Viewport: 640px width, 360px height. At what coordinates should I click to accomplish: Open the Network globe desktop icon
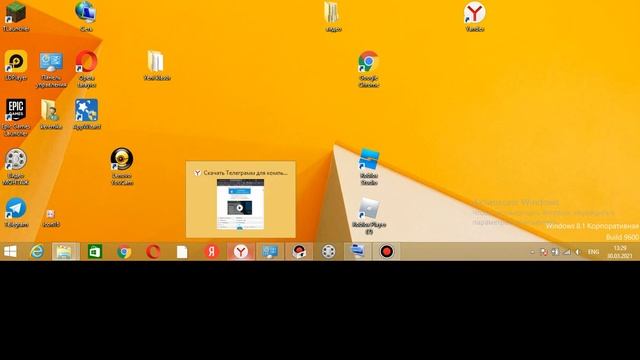click(86, 17)
